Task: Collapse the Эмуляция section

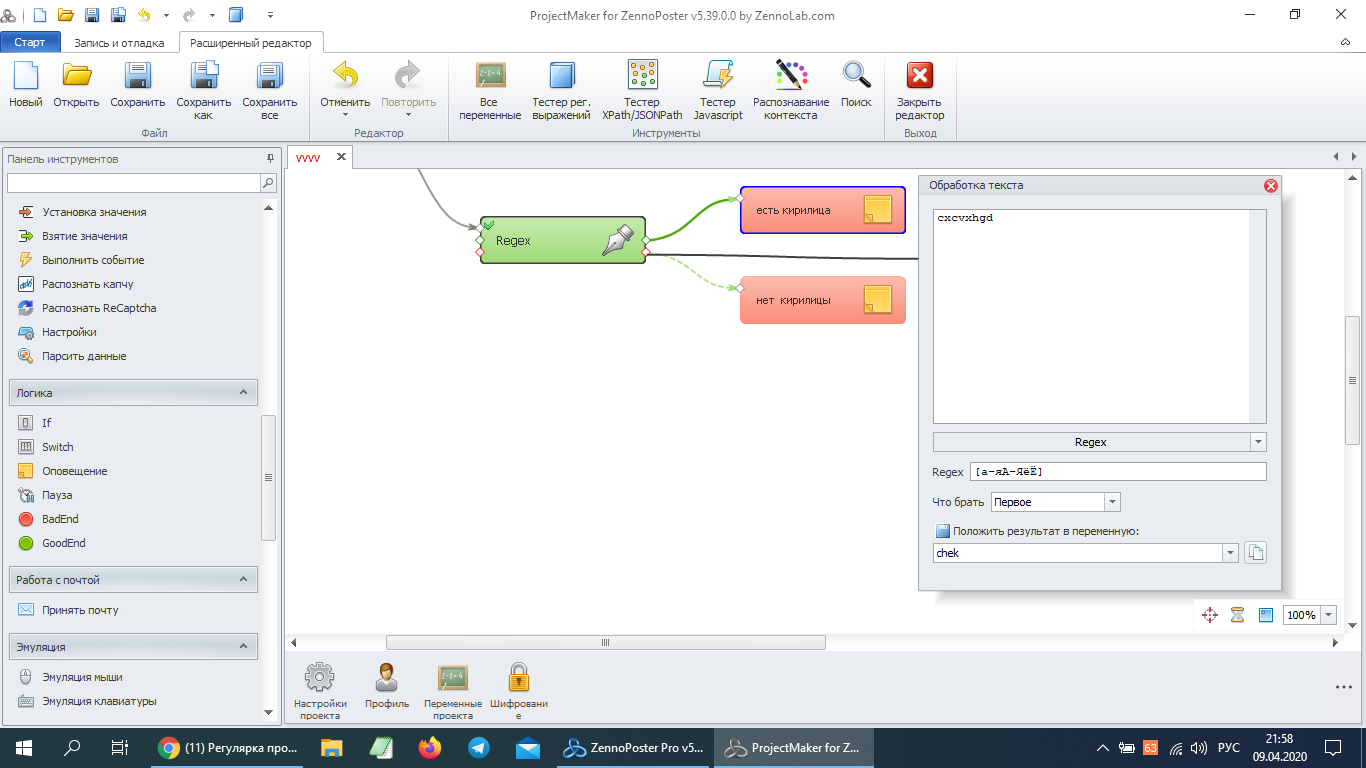Action: 243,647
